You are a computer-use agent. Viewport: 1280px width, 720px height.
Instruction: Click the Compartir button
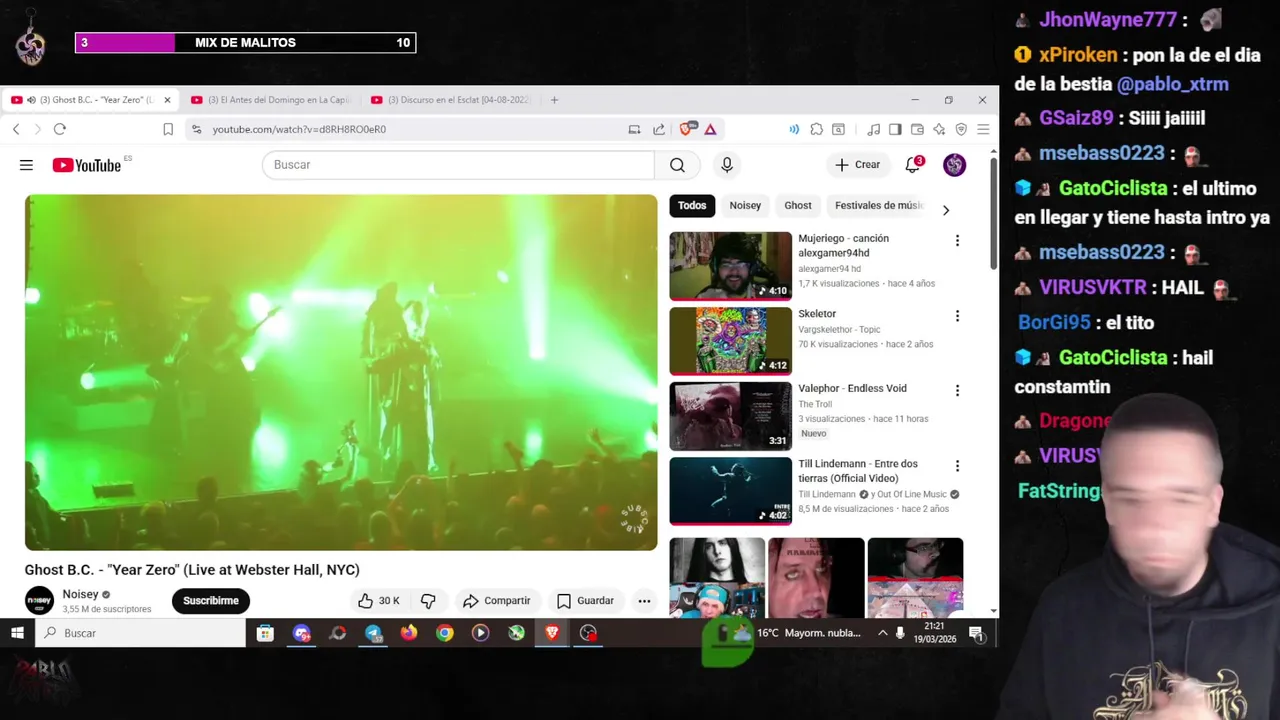click(x=497, y=601)
